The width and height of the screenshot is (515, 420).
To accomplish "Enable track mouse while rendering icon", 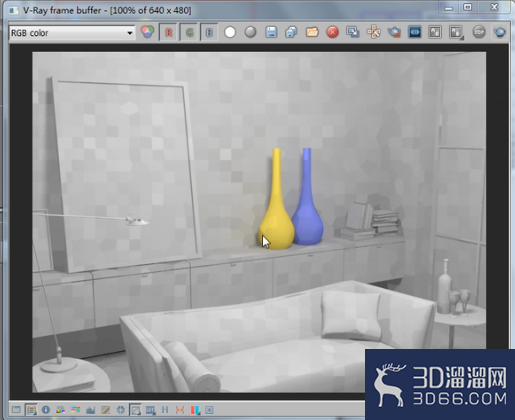I will click(x=373, y=32).
